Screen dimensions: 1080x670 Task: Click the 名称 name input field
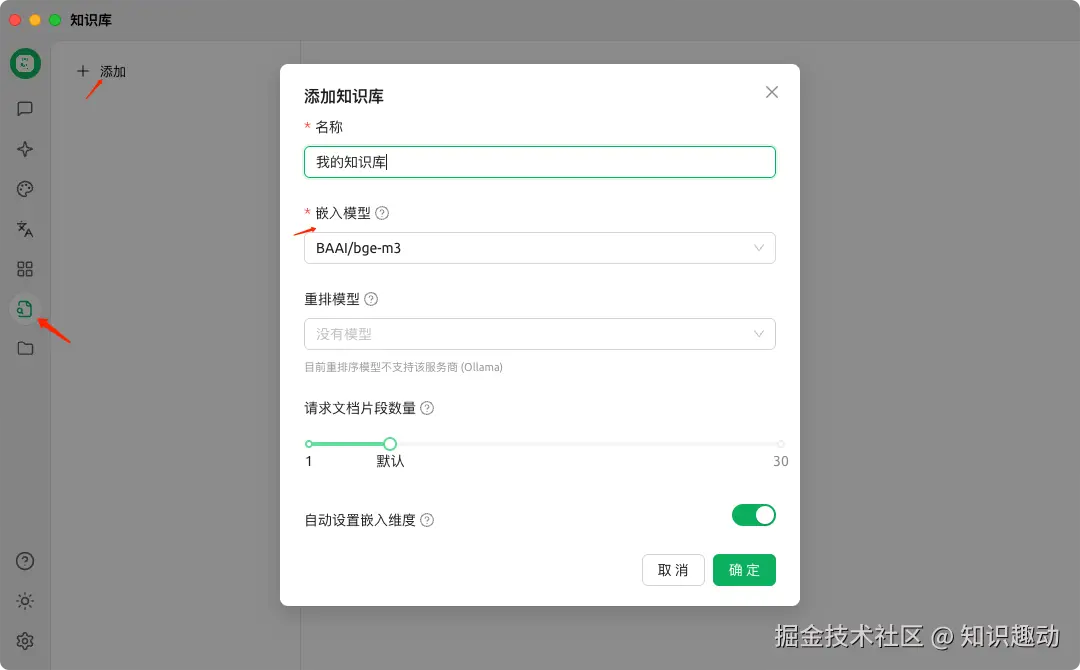(x=540, y=162)
